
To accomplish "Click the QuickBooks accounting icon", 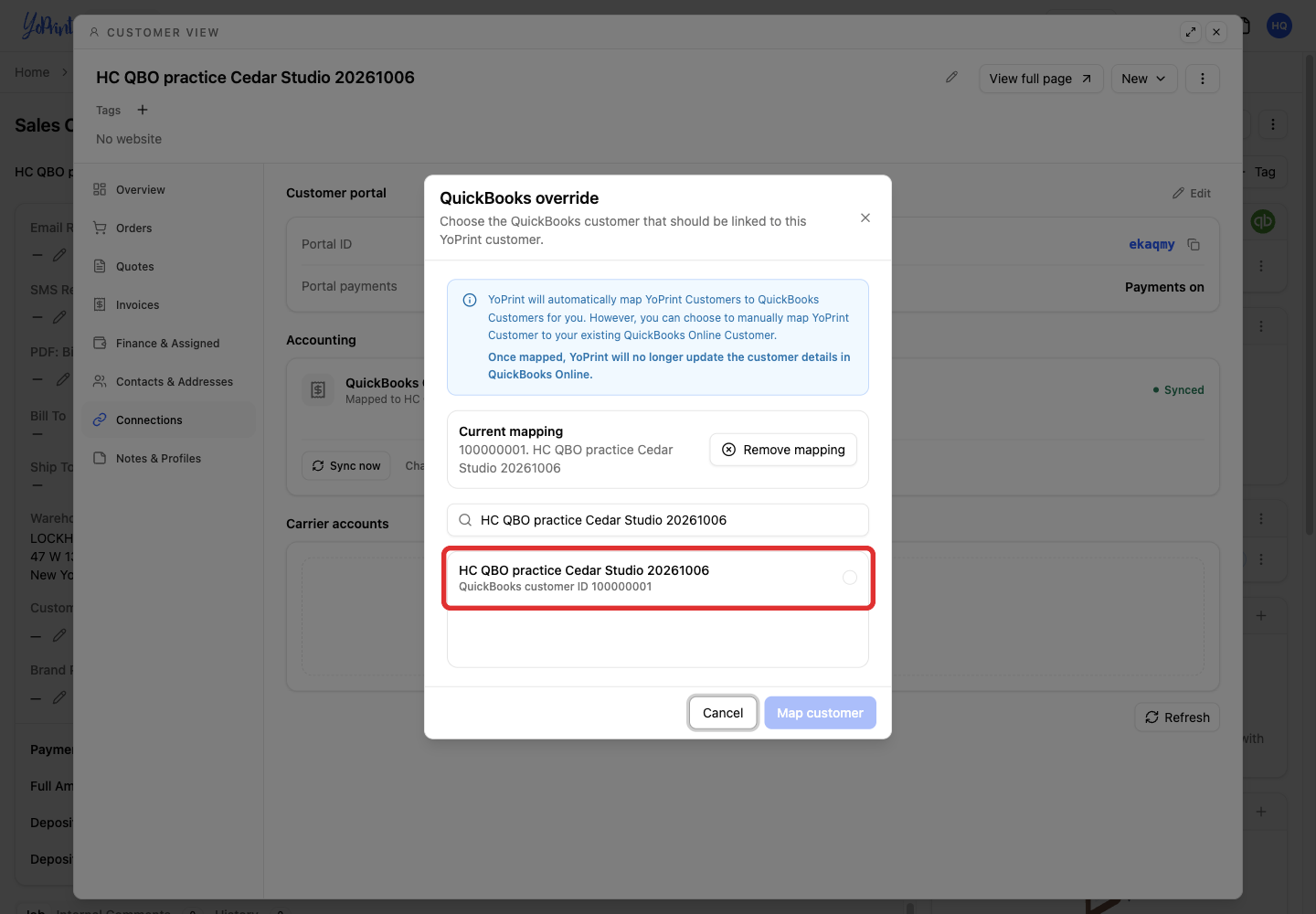I will pos(318,390).
